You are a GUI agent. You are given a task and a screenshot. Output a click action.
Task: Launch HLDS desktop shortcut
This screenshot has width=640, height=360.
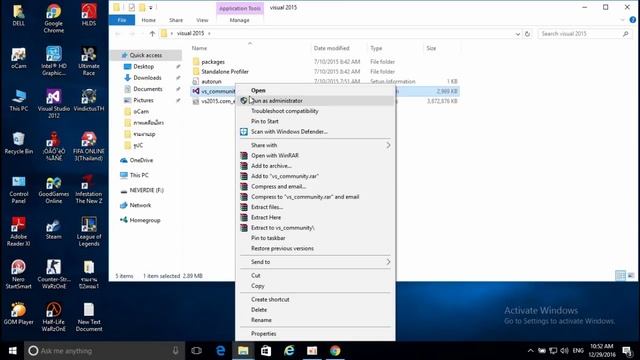[89, 16]
